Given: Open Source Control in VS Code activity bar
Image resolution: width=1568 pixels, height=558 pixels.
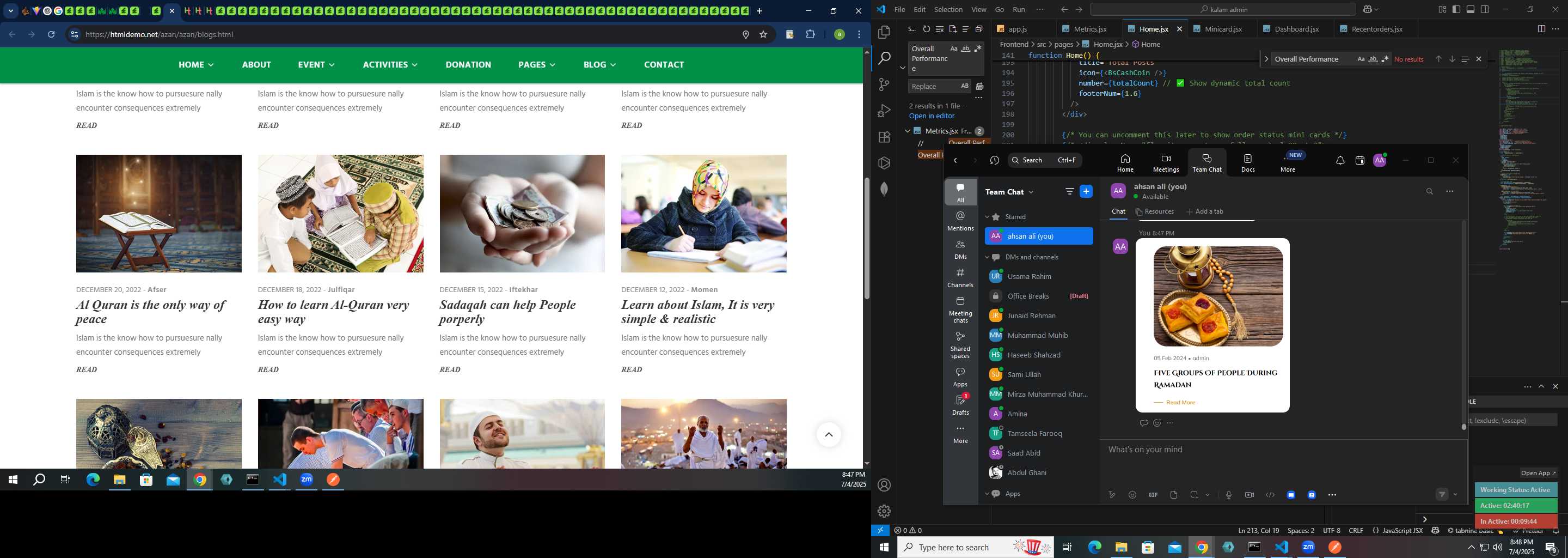Looking at the screenshot, I should (x=884, y=84).
